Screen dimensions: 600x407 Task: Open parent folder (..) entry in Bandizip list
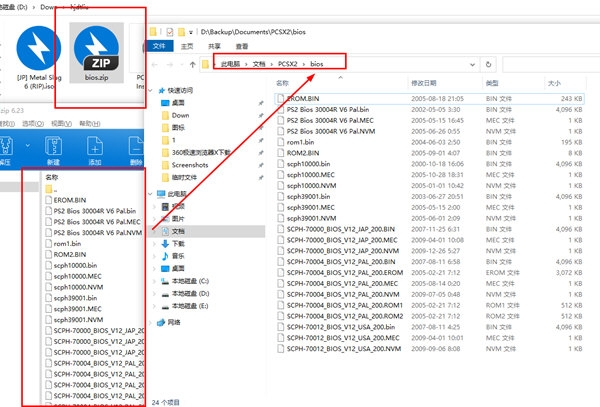pos(51,189)
